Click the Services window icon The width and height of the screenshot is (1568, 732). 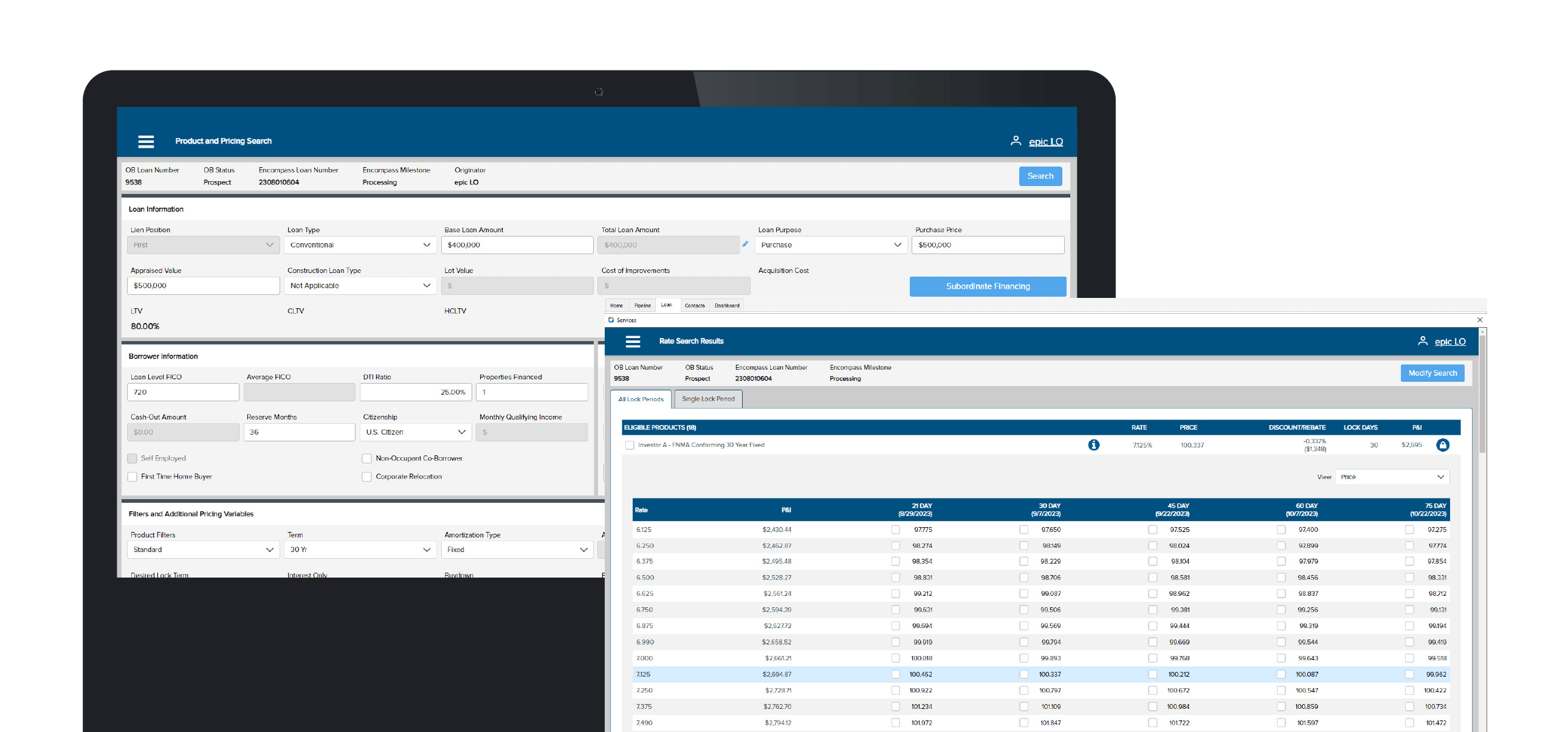tap(611, 320)
